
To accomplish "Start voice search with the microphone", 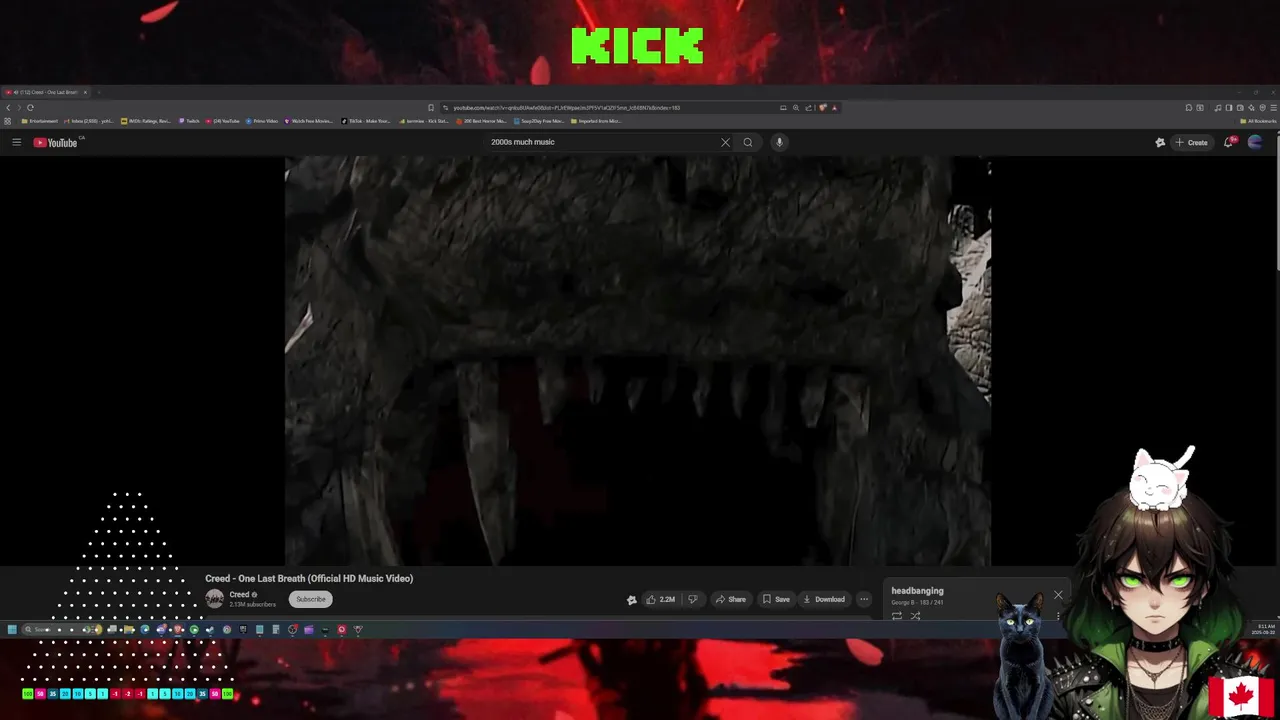I will point(779,142).
